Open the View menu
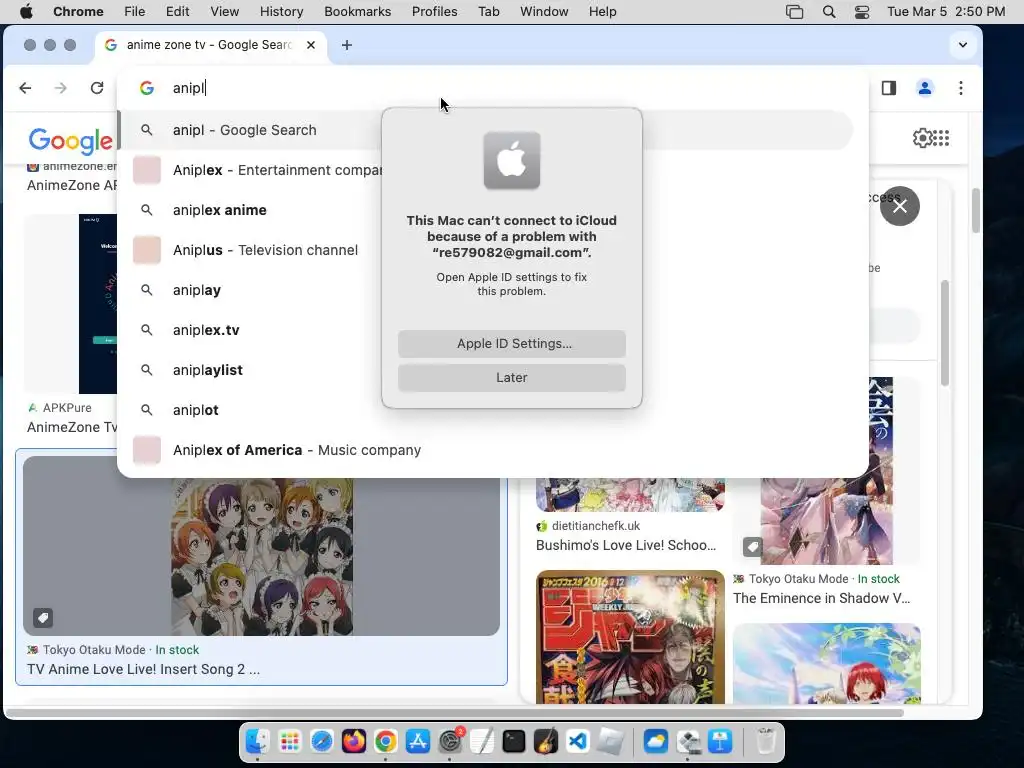 click(x=225, y=12)
